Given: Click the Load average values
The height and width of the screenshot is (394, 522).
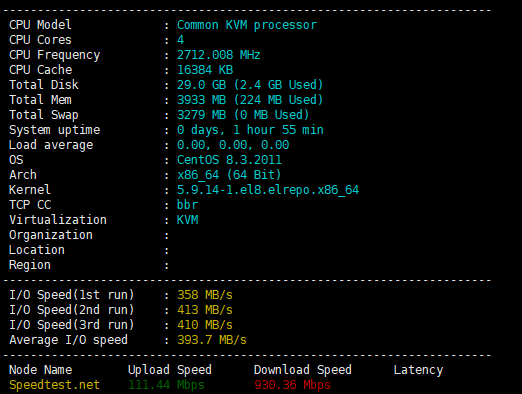Looking at the screenshot, I should point(233,145).
